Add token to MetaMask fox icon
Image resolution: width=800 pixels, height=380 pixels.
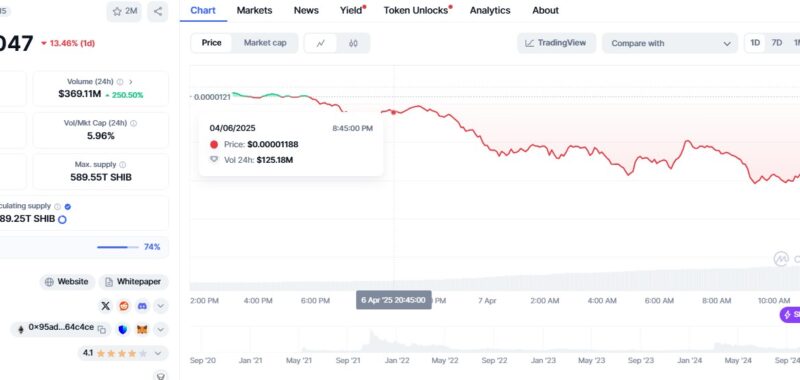pos(142,330)
